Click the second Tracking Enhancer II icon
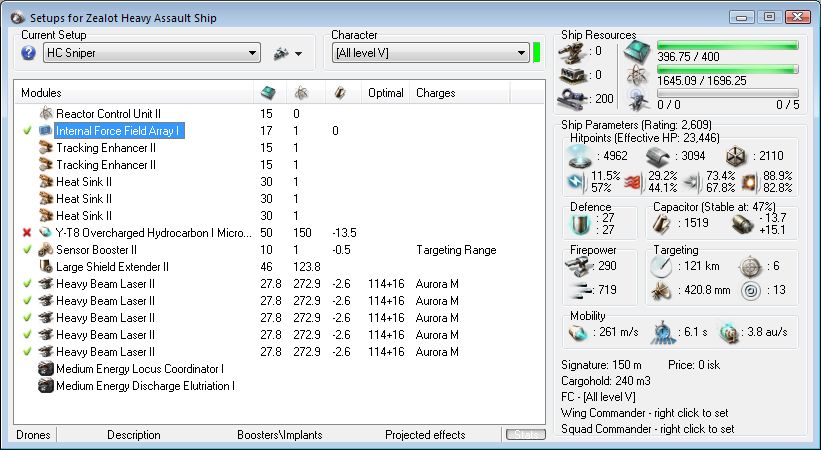This screenshot has height=450, width=821. [x=46, y=164]
